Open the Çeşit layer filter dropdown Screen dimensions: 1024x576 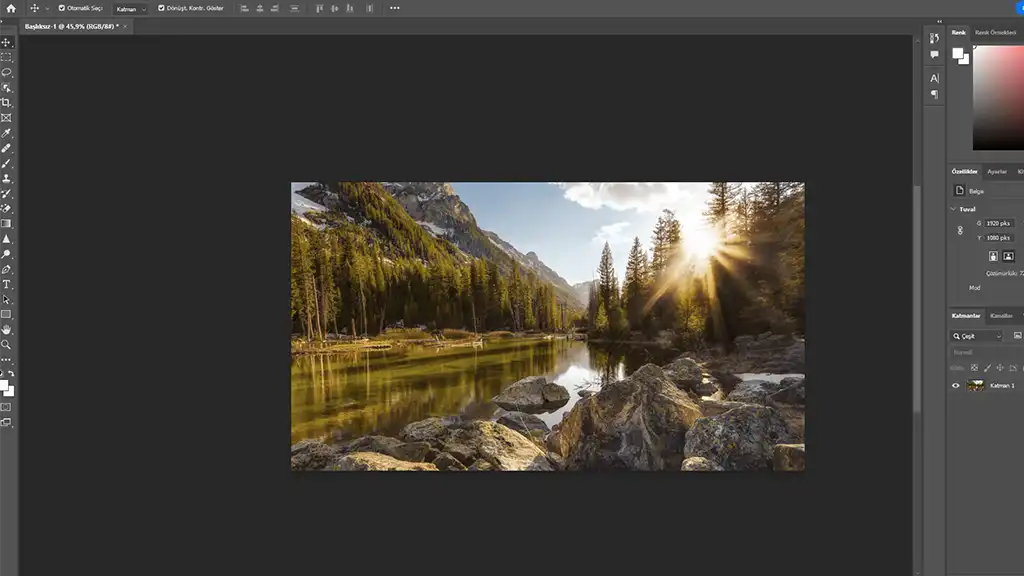(976, 336)
